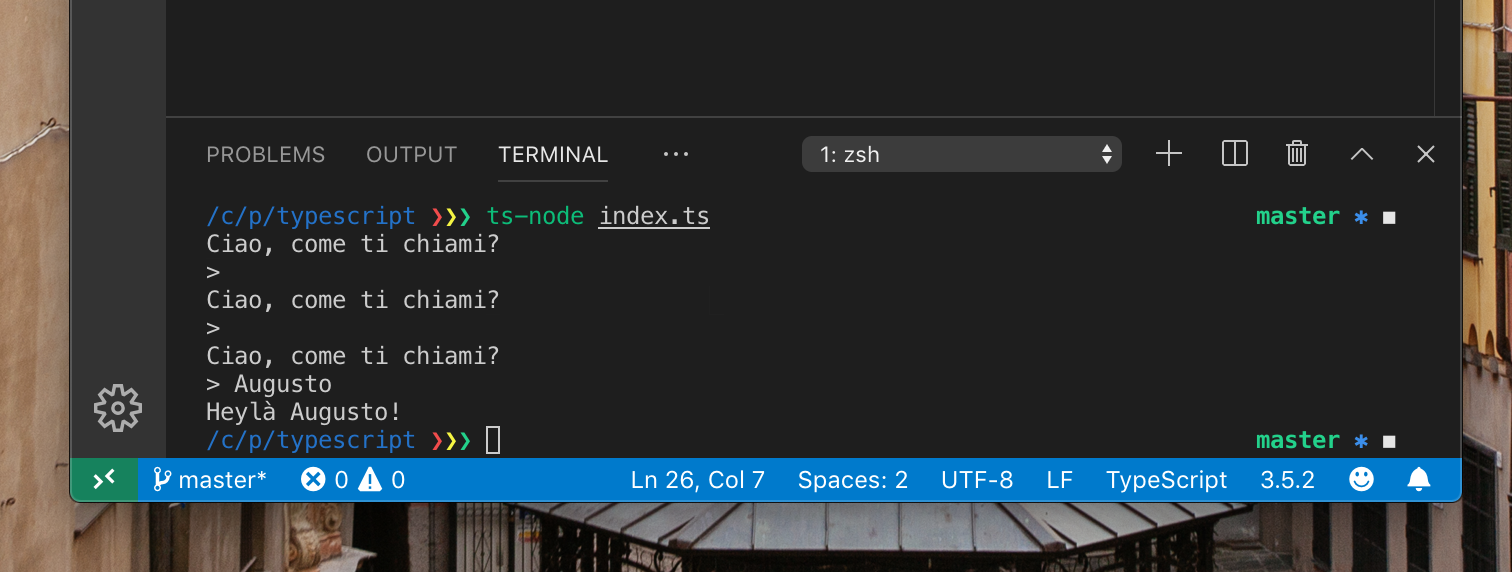Click the 'Ln 26, Col 7' cursor position
Image resolution: width=1512 pixels, height=572 pixels.
[x=697, y=480]
